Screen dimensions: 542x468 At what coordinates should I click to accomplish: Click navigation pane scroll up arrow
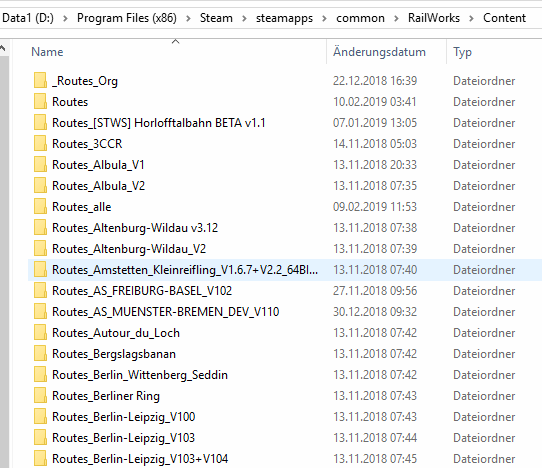pyautogui.click(x=3, y=48)
